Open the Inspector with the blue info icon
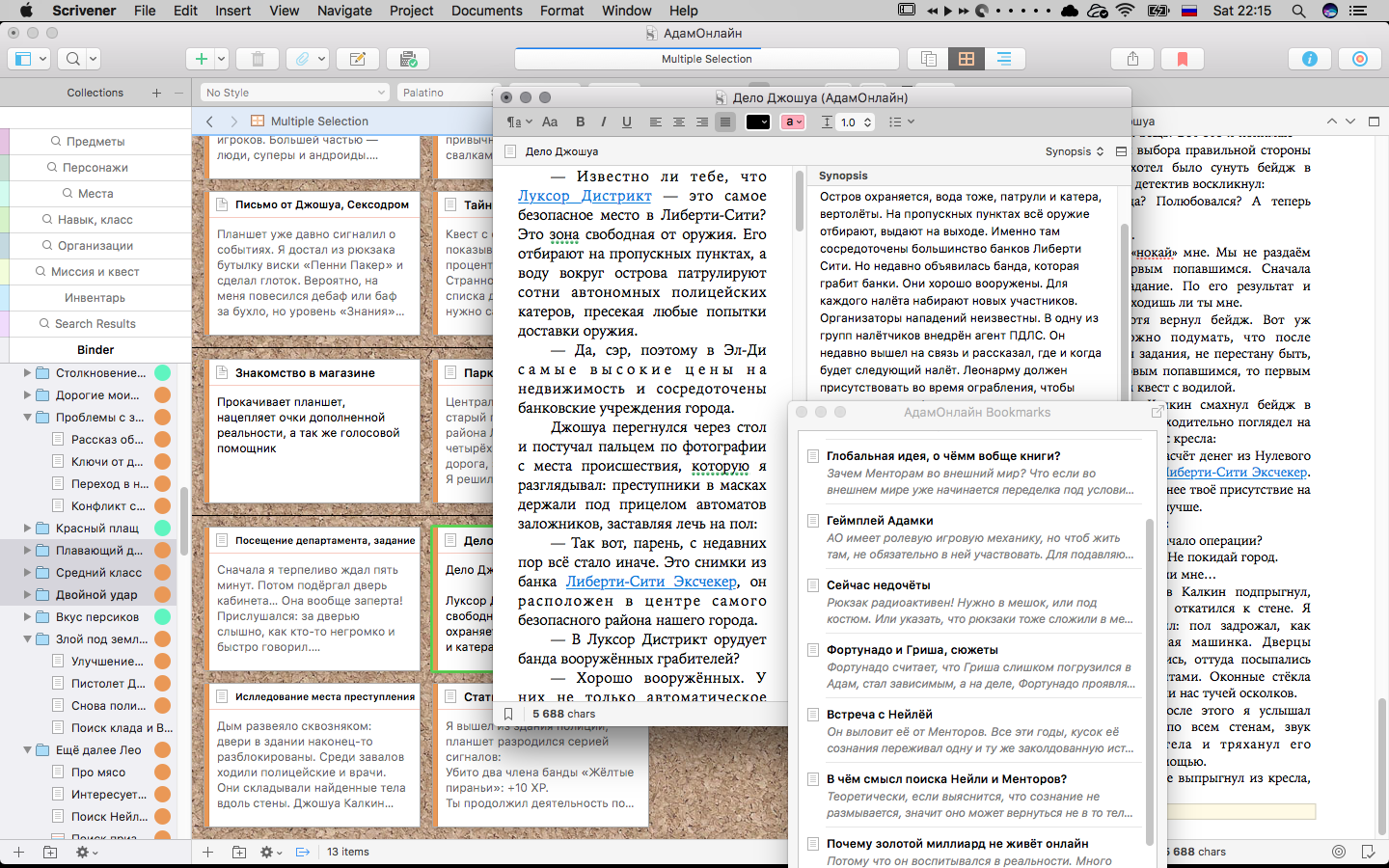1389x868 pixels. [x=1309, y=59]
